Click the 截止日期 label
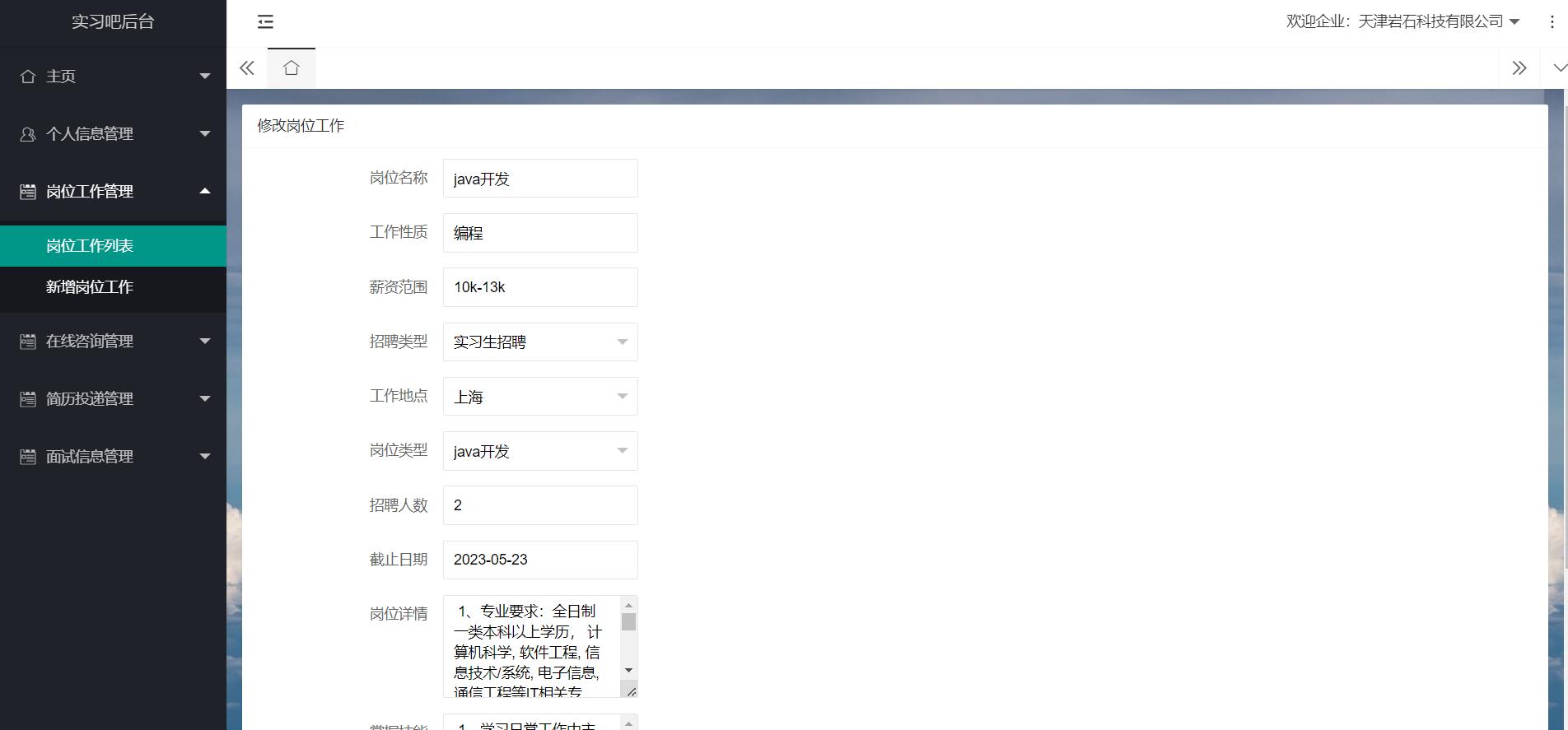Viewport: 1568px width, 730px height. tap(399, 560)
